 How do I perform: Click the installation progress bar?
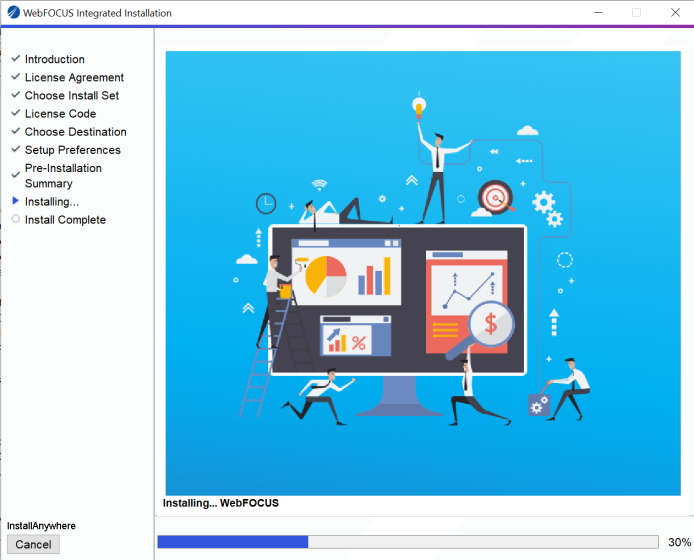click(408, 542)
